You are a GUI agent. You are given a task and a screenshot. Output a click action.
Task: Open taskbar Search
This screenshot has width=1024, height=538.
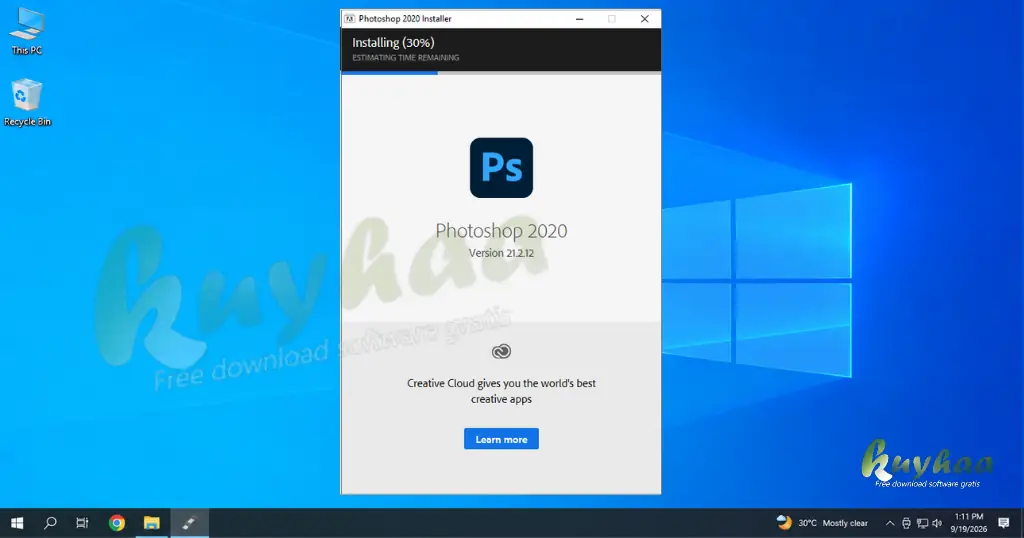pyautogui.click(x=50, y=523)
